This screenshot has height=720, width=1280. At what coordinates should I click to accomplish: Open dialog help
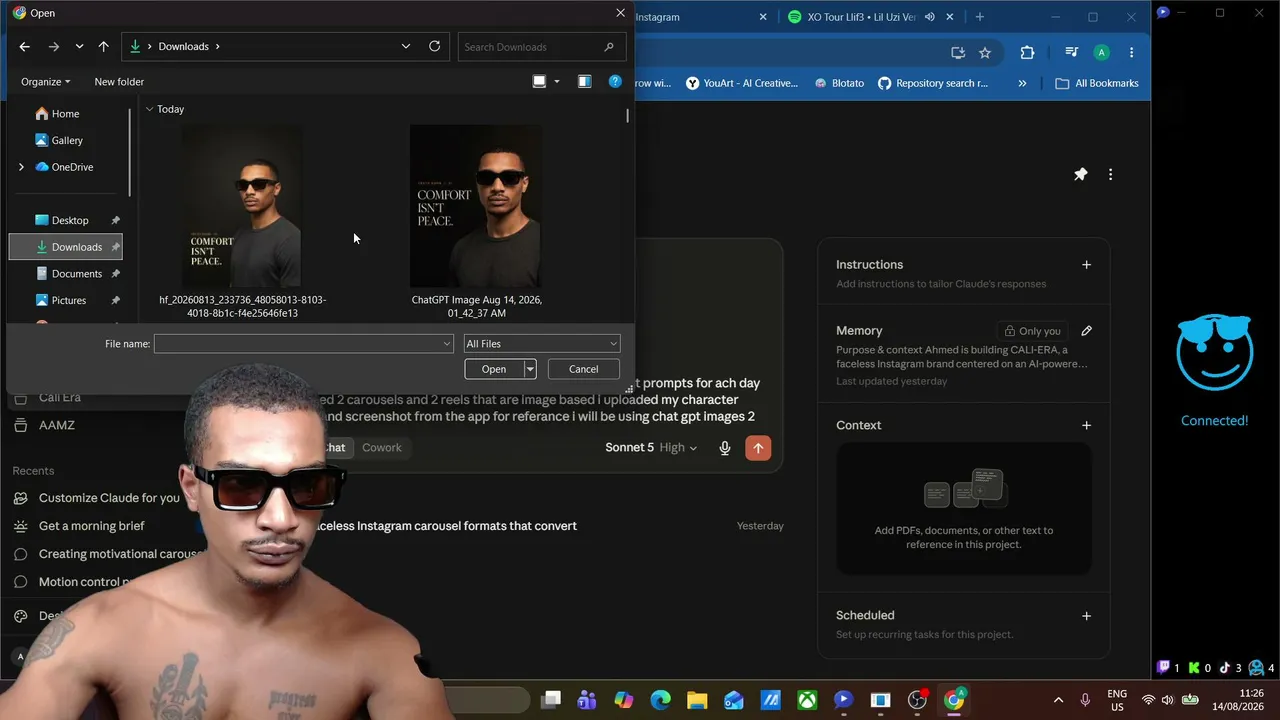tap(615, 82)
